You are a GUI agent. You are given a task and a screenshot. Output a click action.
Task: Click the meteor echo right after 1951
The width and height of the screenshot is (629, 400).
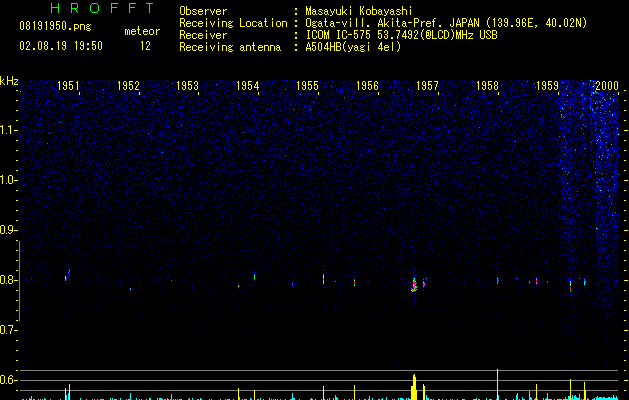(67, 276)
